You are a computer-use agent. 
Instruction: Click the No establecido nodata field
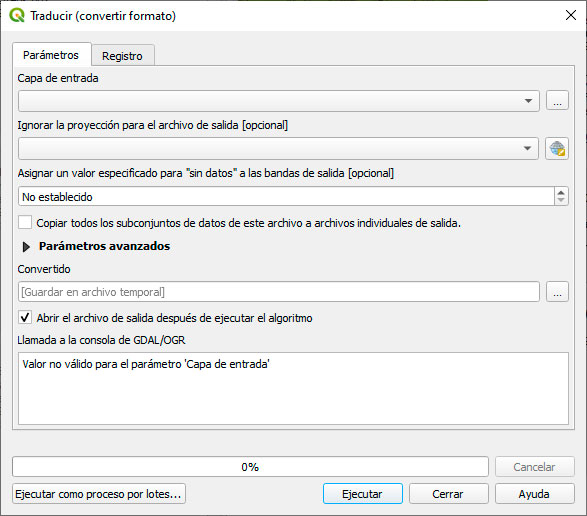pyautogui.click(x=286, y=197)
